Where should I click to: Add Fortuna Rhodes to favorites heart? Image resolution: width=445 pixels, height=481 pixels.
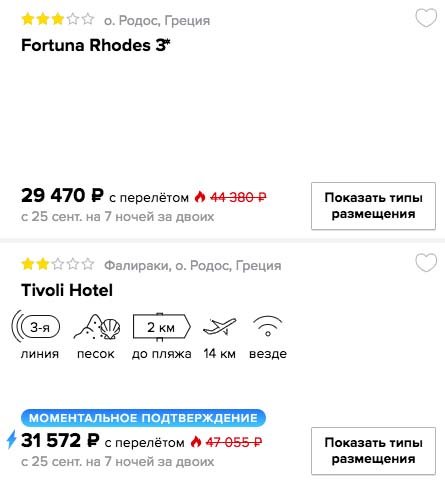pos(426,18)
